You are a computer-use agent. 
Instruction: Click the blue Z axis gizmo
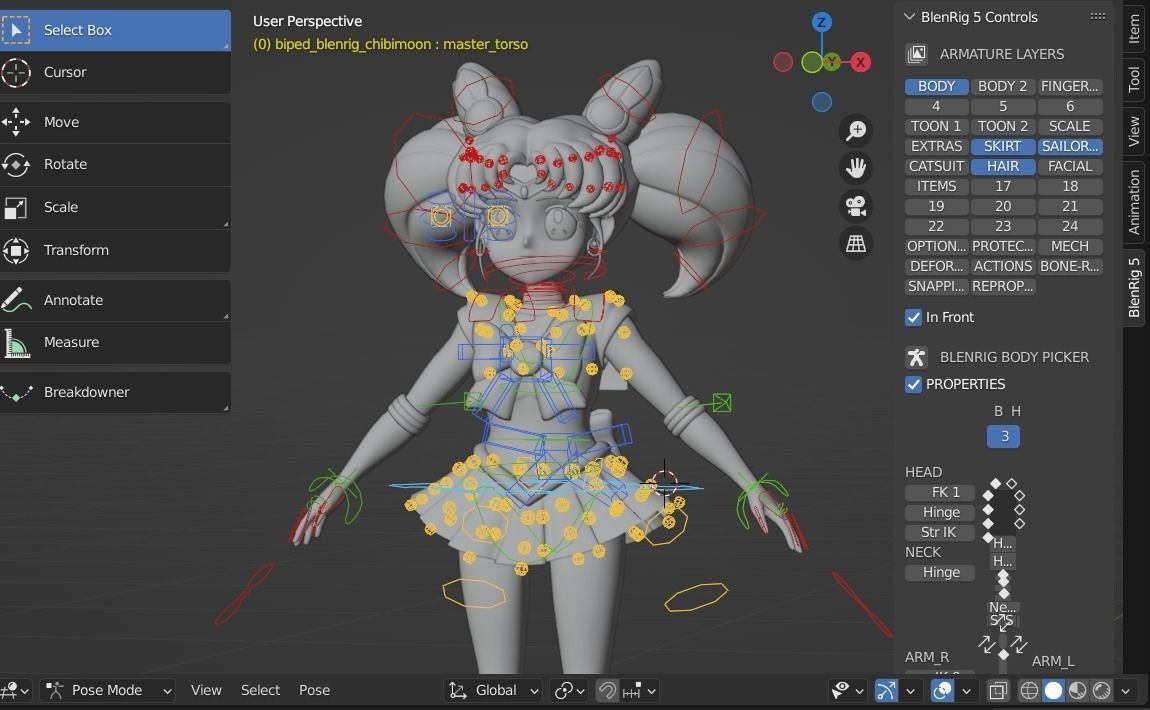click(821, 22)
